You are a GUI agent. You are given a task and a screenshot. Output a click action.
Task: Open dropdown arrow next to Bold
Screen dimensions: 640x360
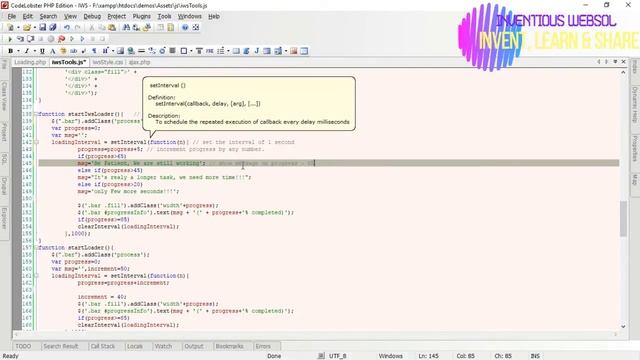(x=18, y=51)
